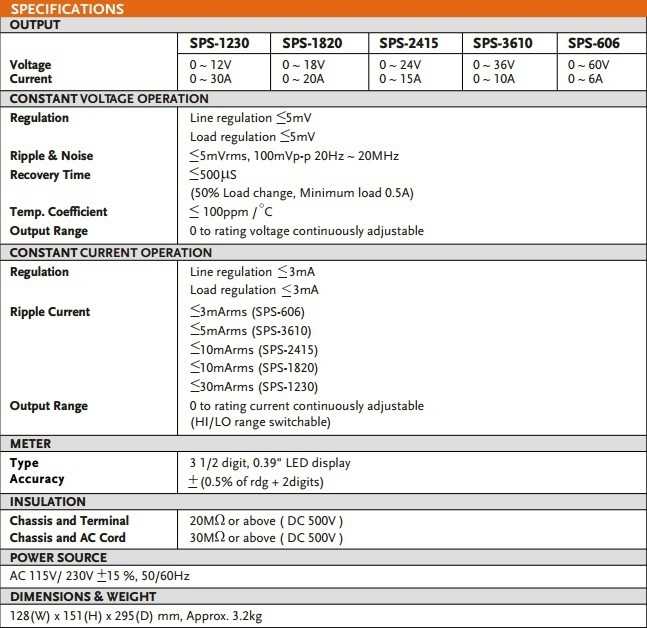This screenshot has width=647, height=628.
Task: Click the Temp. Coefficient label
Action: click(59, 212)
